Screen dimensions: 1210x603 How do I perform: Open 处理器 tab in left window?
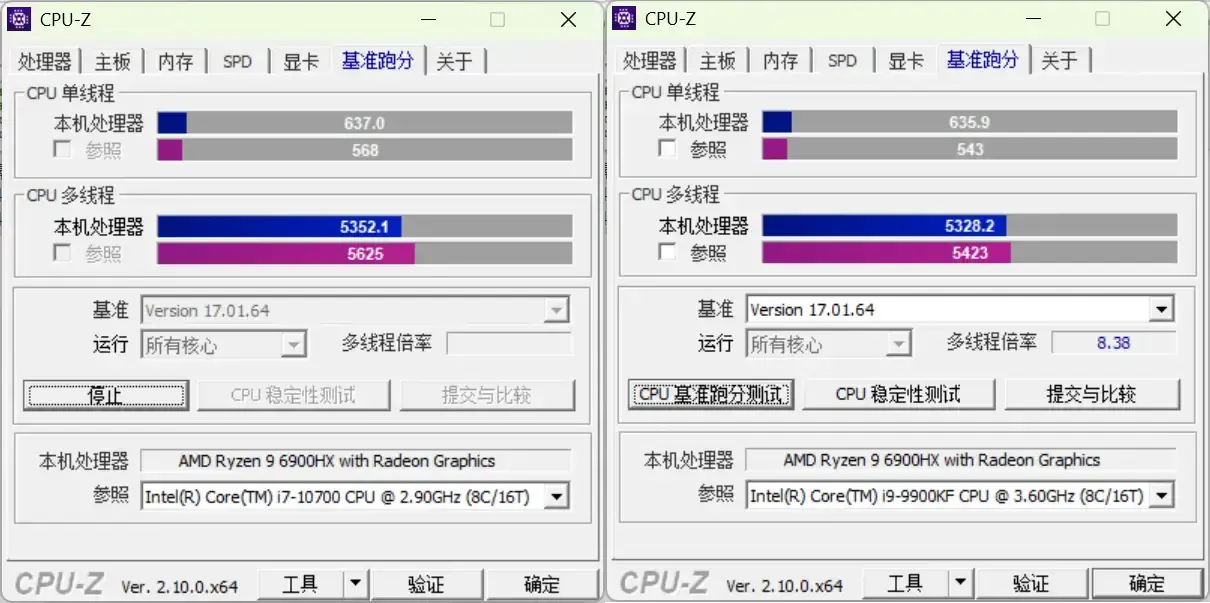tap(44, 62)
